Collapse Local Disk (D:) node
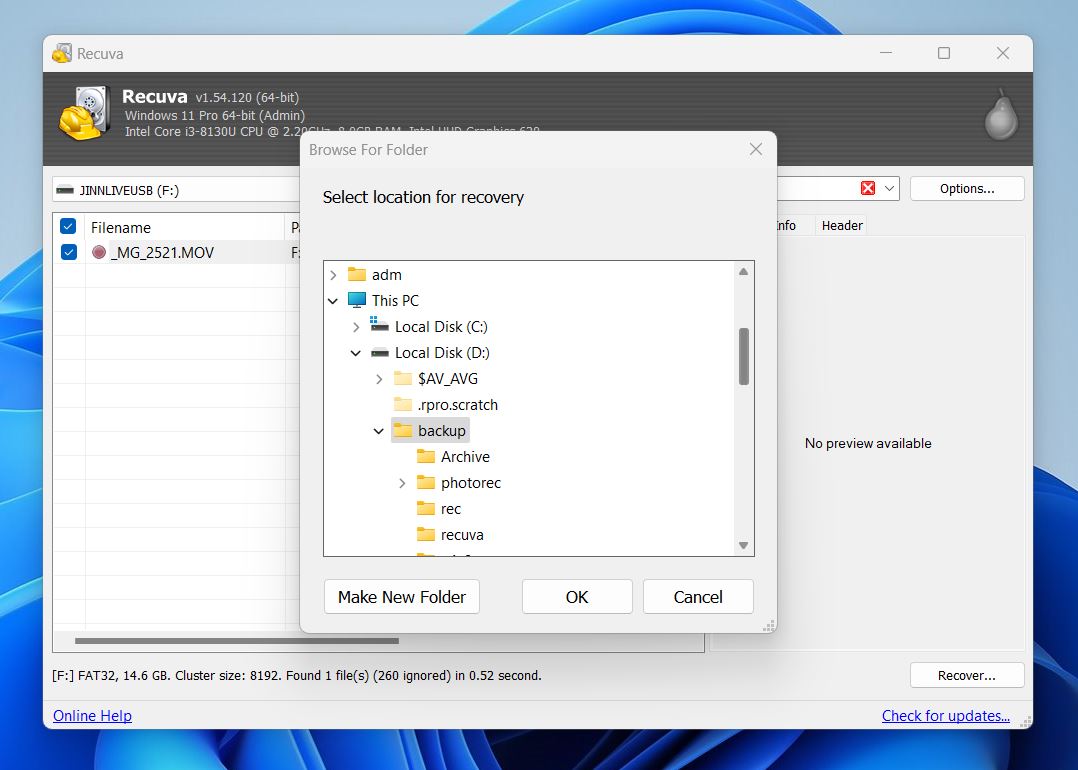Viewport: 1078px width, 770px height. pos(355,353)
